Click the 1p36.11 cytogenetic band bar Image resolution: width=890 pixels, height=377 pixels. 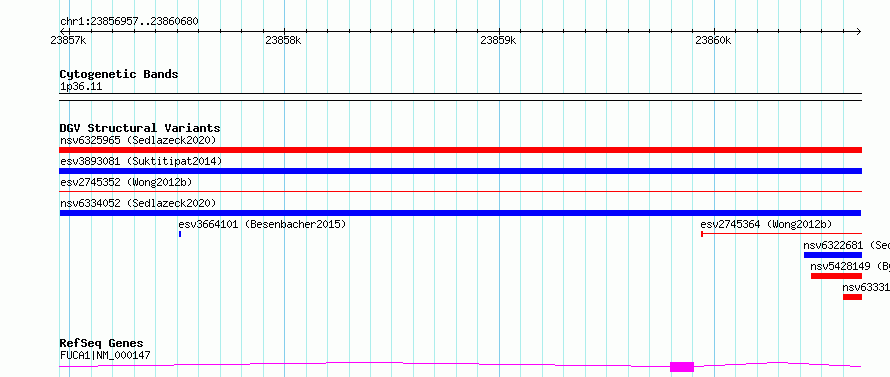(x=460, y=97)
